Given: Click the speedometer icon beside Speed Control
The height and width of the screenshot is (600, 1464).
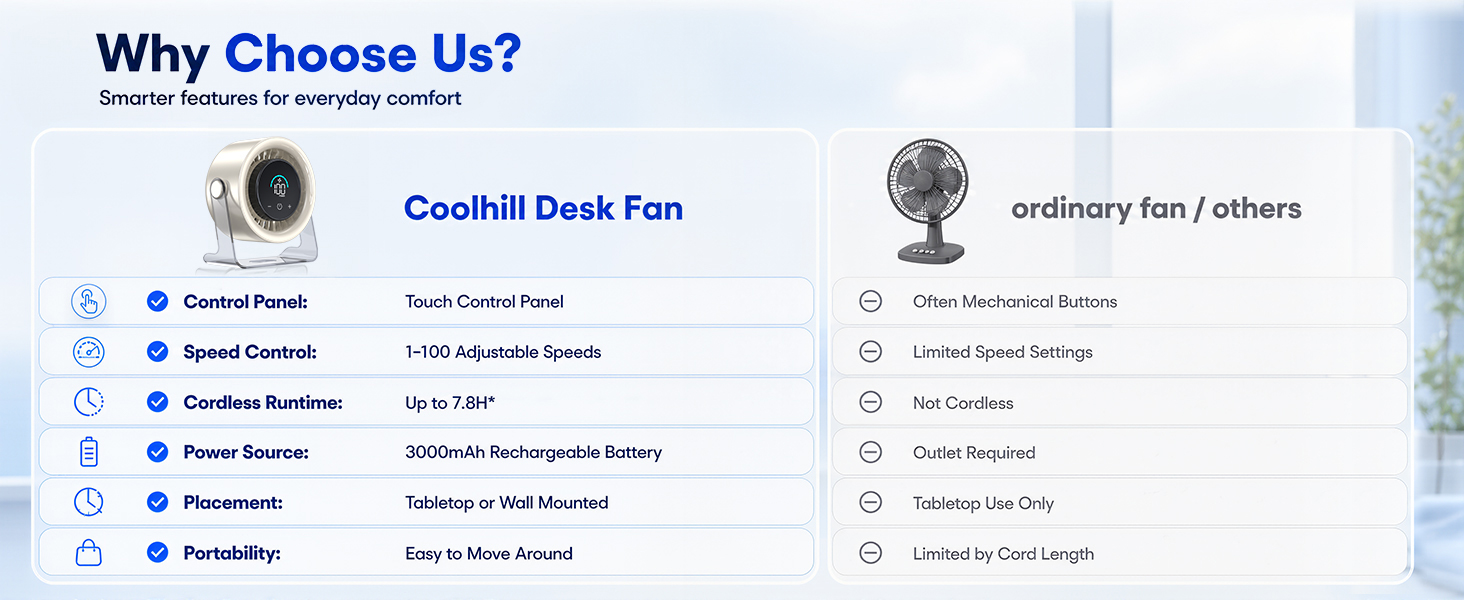Looking at the screenshot, I should pyautogui.click(x=89, y=352).
